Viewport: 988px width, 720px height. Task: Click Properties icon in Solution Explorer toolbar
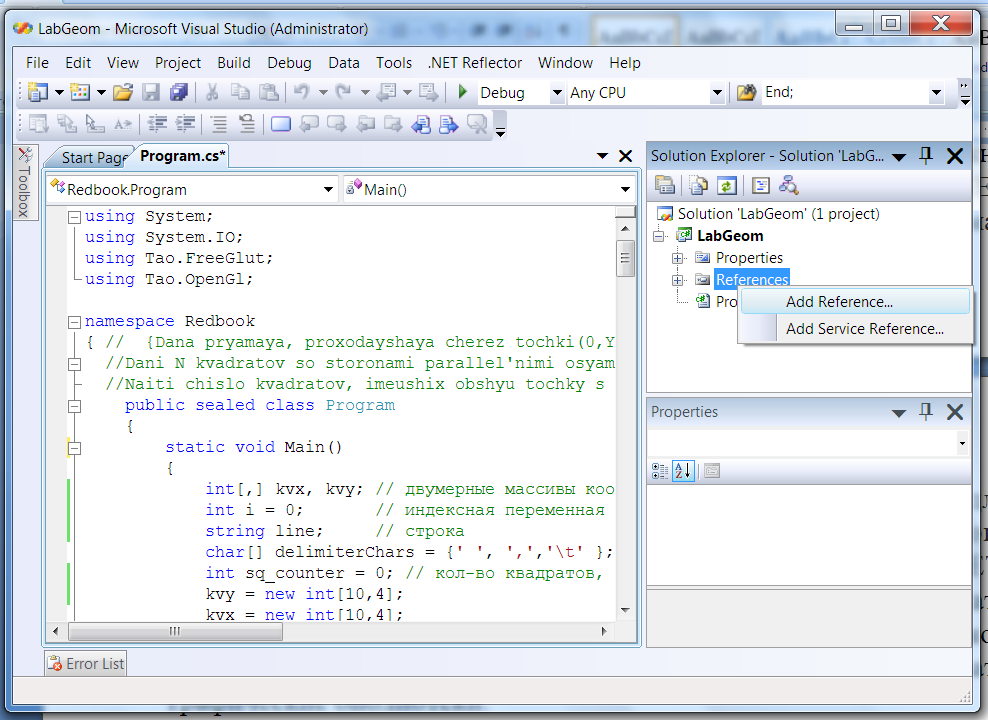(665, 185)
